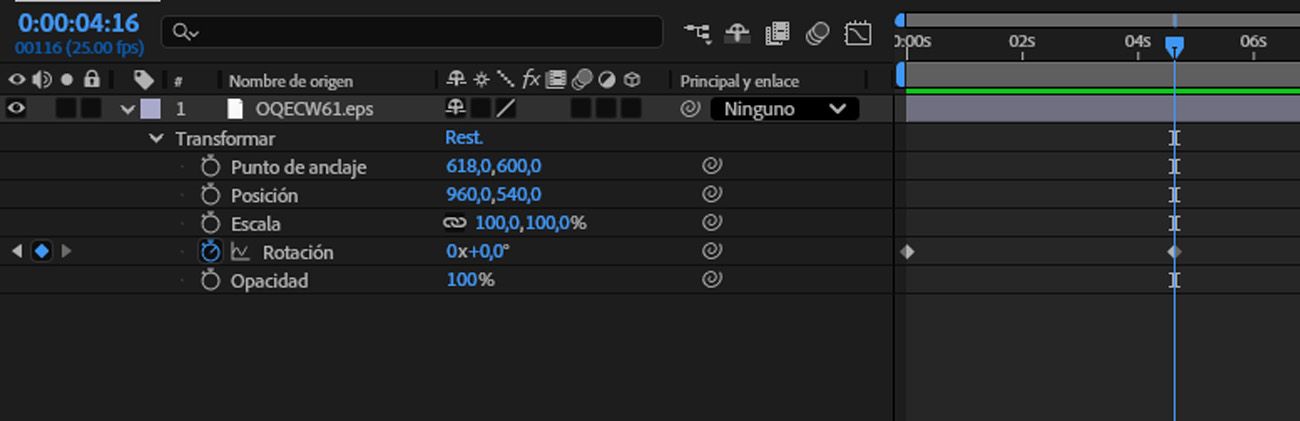Click the Nombre de origen column header
1300x421 pixels.
coord(290,81)
